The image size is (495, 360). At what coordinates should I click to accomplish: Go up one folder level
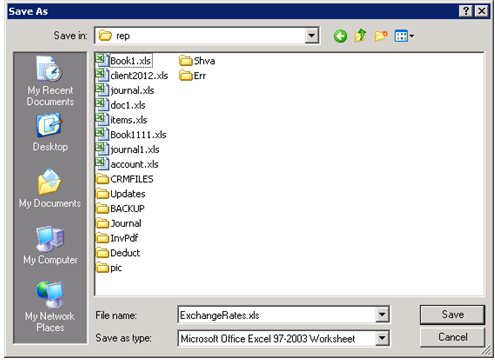tap(360, 36)
